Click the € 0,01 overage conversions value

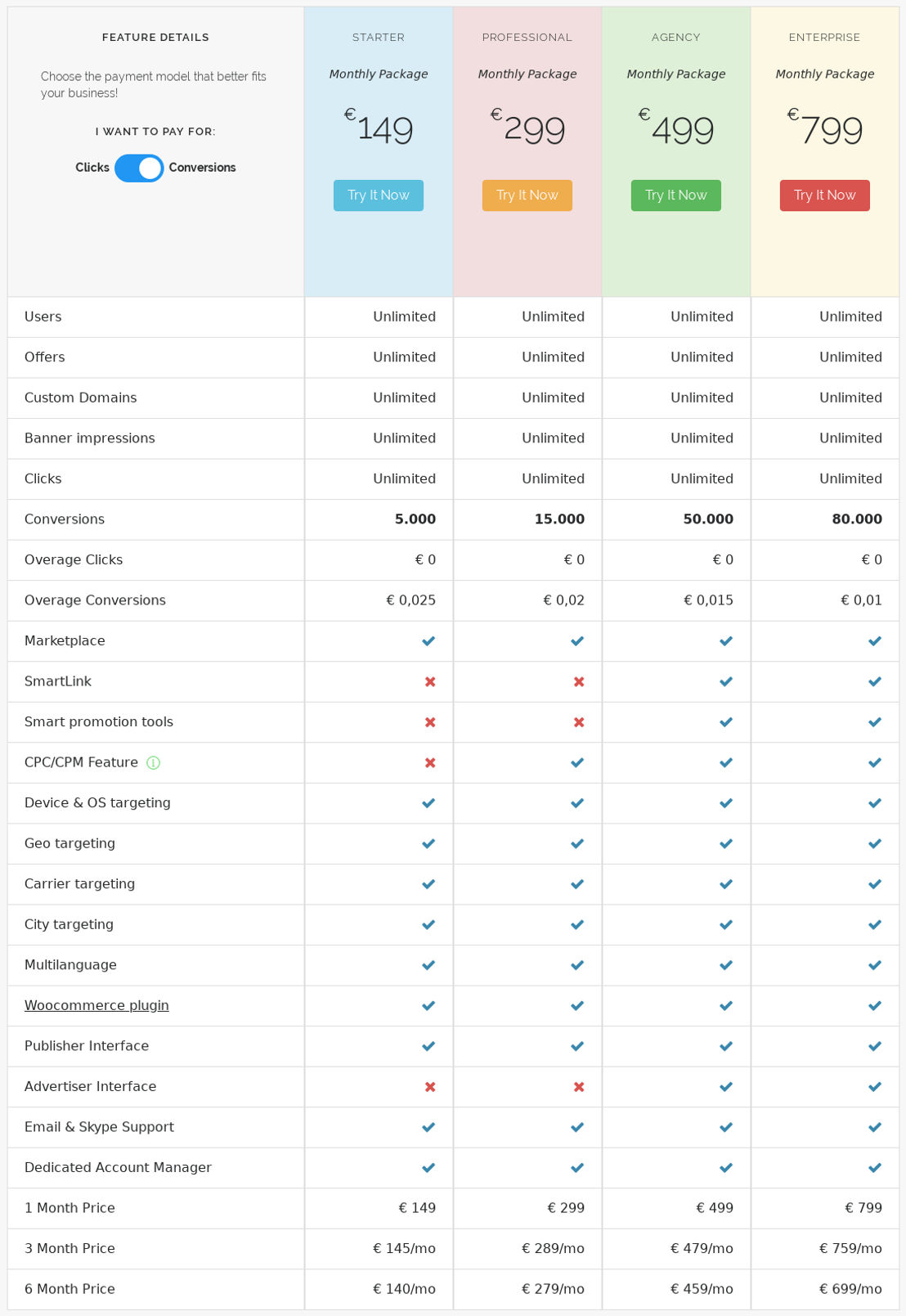(862, 600)
